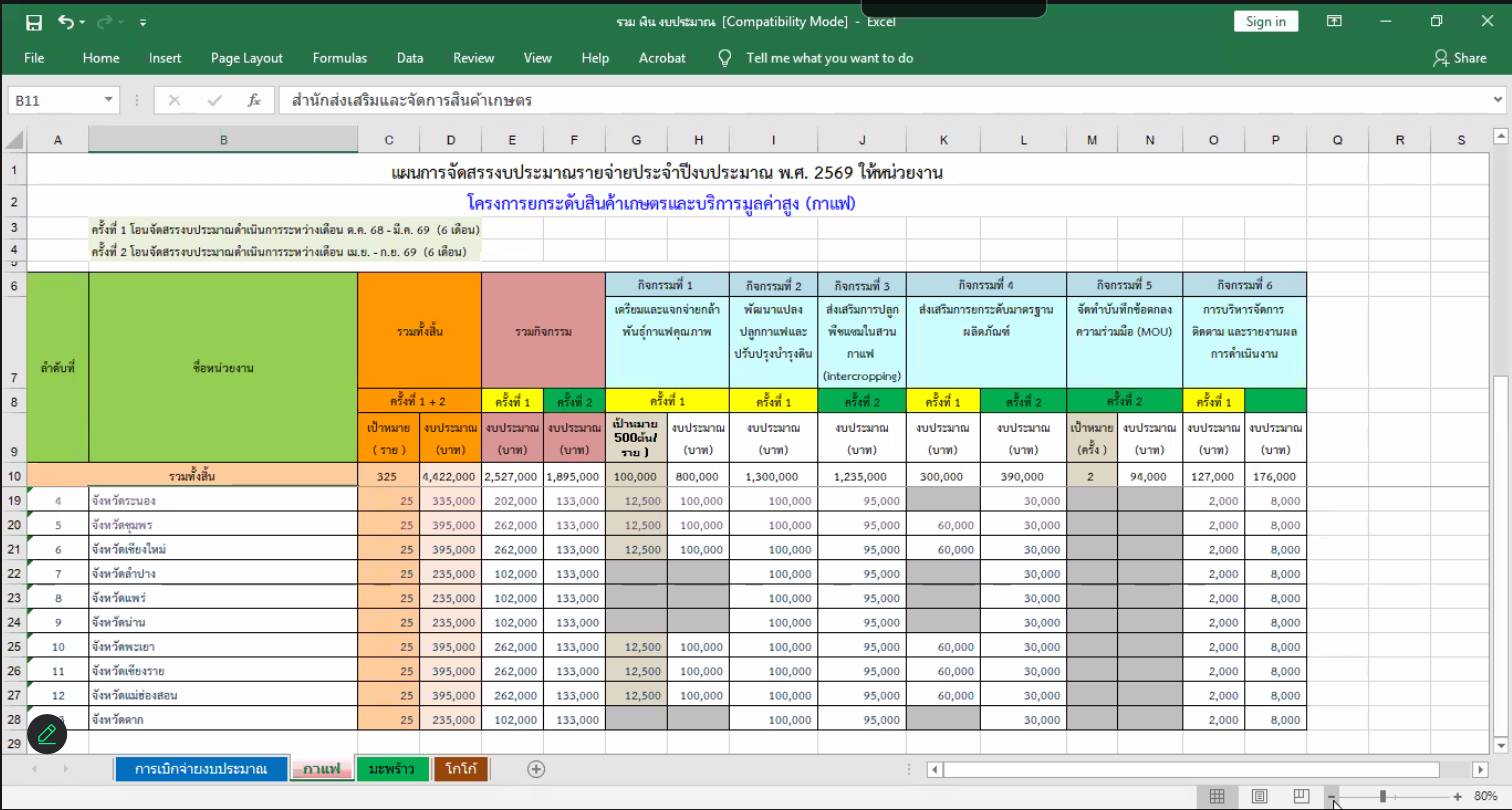Expand the formula bar chevron

coord(1497,100)
